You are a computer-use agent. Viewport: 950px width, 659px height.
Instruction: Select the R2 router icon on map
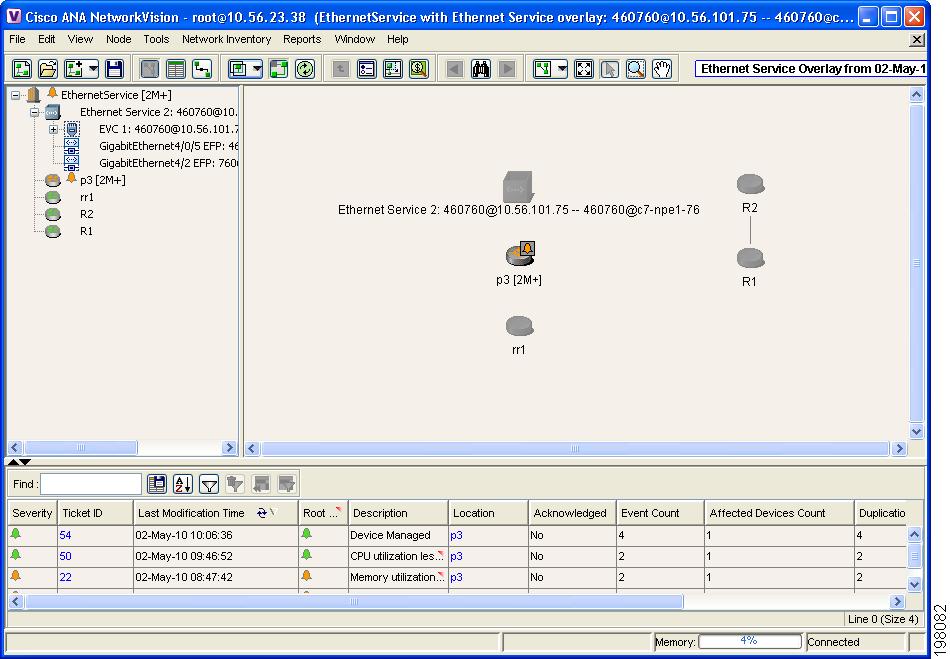pos(750,184)
